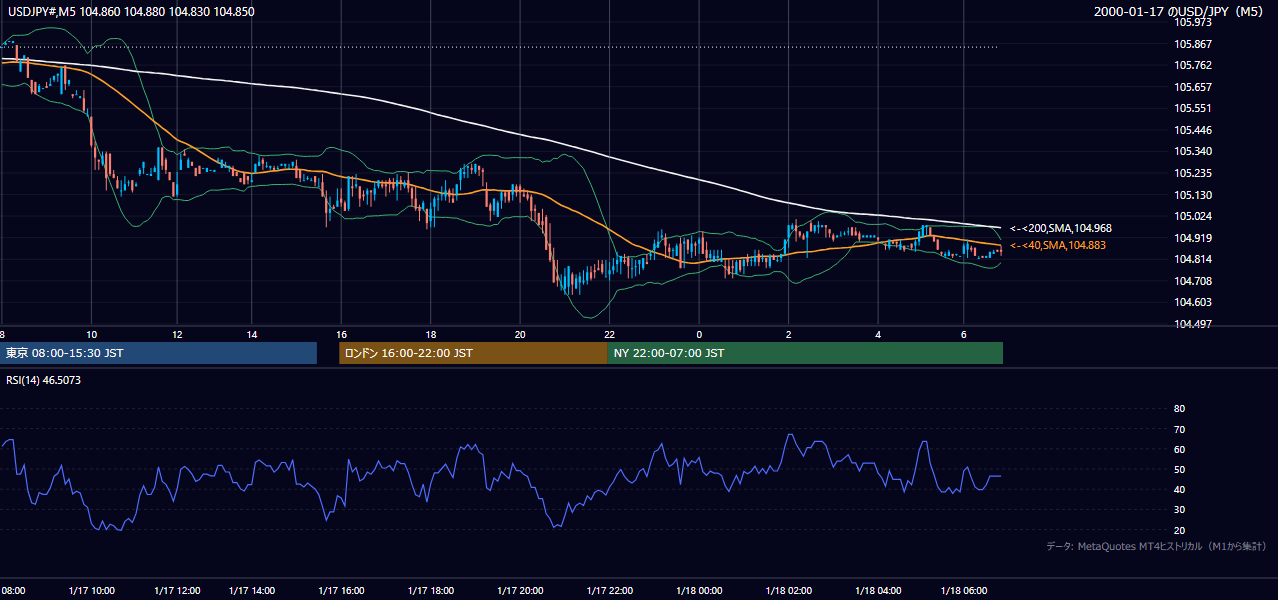Click the hour 12 tick on the price chart
This screenshot has width=1278, height=600.
pyautogui.click(x=177, y=334)
